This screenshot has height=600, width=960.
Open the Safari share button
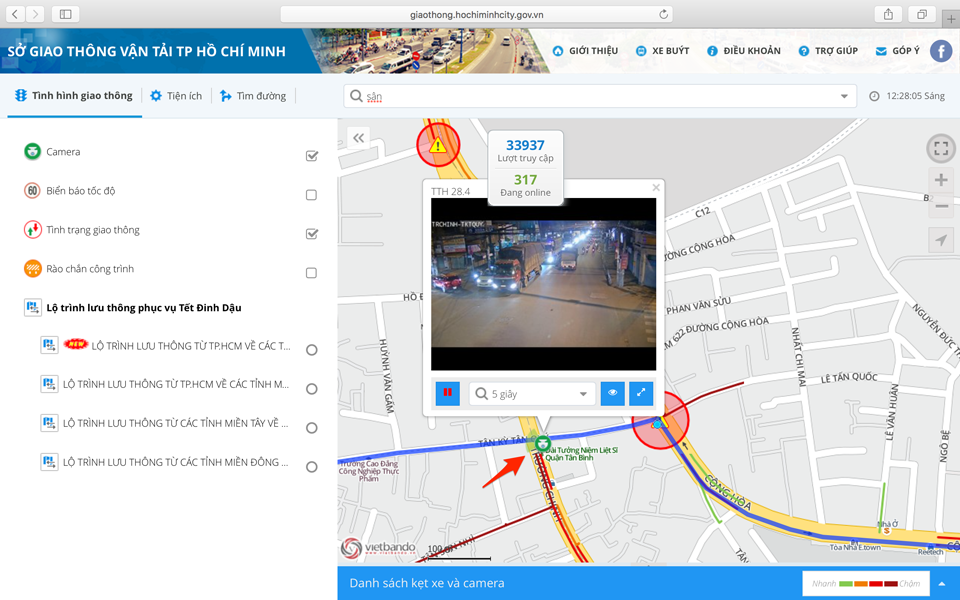[888, 14]
